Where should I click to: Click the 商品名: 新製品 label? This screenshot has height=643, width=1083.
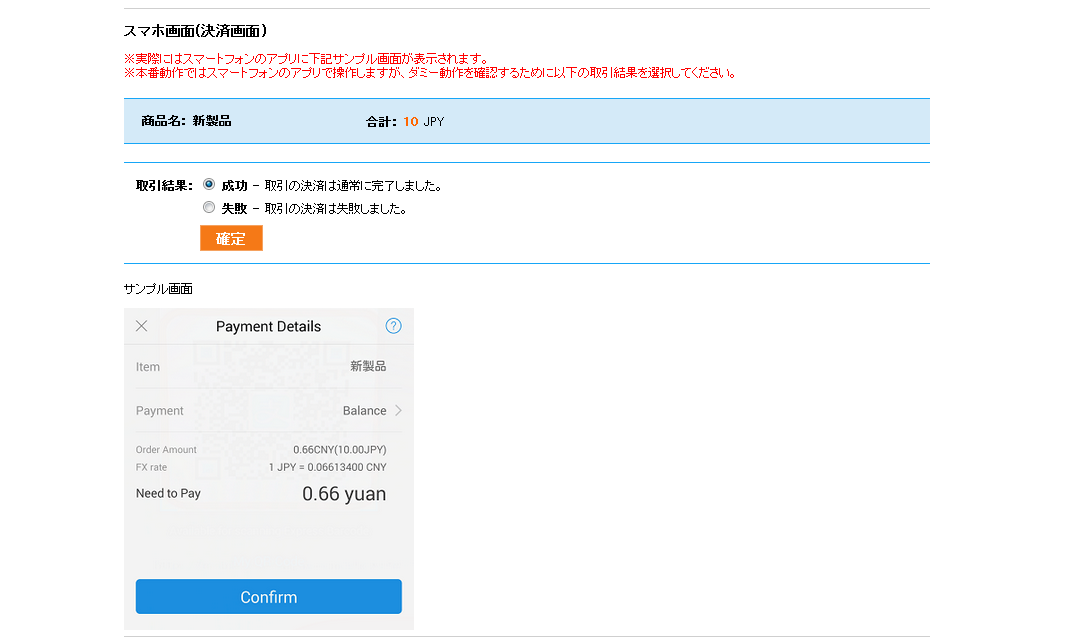coord(186,121)
